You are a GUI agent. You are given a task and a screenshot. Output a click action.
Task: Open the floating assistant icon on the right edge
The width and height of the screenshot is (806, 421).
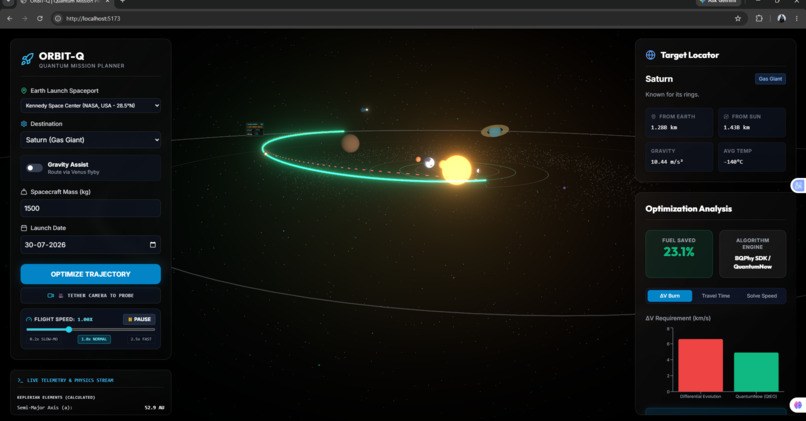pyautogui.click(x=798, y=186)
